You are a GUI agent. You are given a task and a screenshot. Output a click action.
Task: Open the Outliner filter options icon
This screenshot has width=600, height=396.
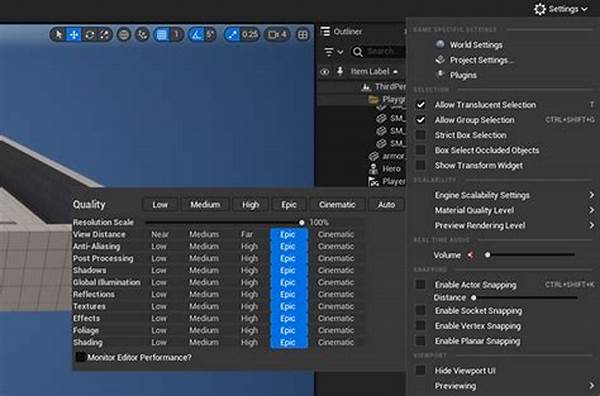[333, 51]
